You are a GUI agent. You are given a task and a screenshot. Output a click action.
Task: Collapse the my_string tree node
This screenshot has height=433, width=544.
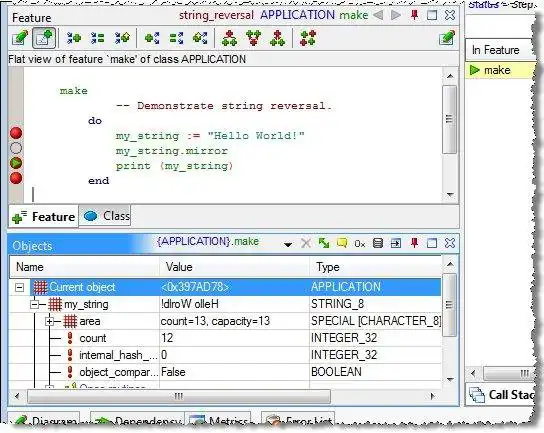click(x=34, y=305)
